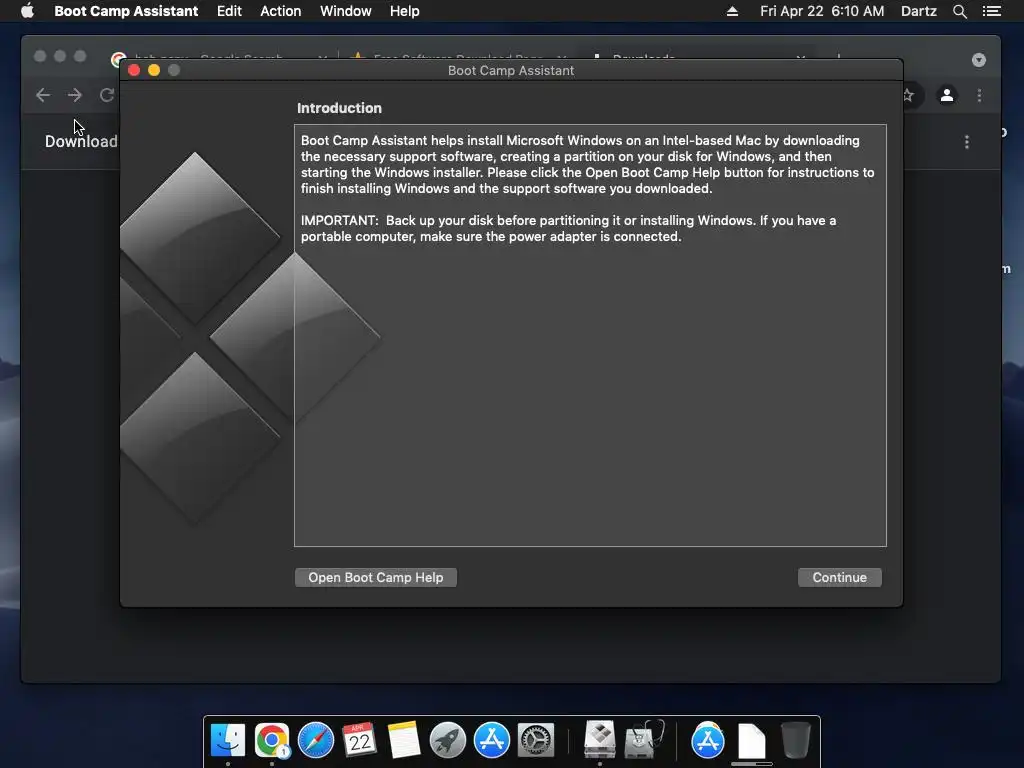Show the date and time menu item
Viewport: 1024px width, 768px height.
tap(822, 11)
